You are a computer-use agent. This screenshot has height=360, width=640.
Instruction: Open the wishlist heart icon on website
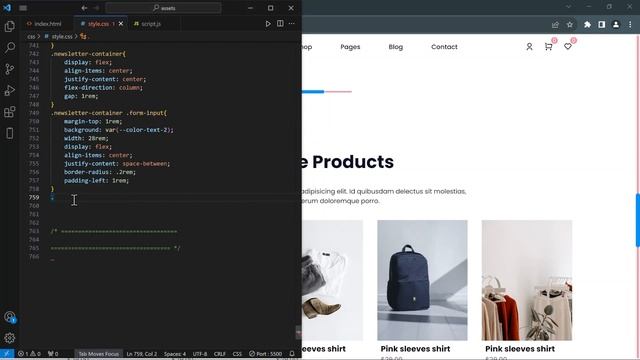(568, 47)
